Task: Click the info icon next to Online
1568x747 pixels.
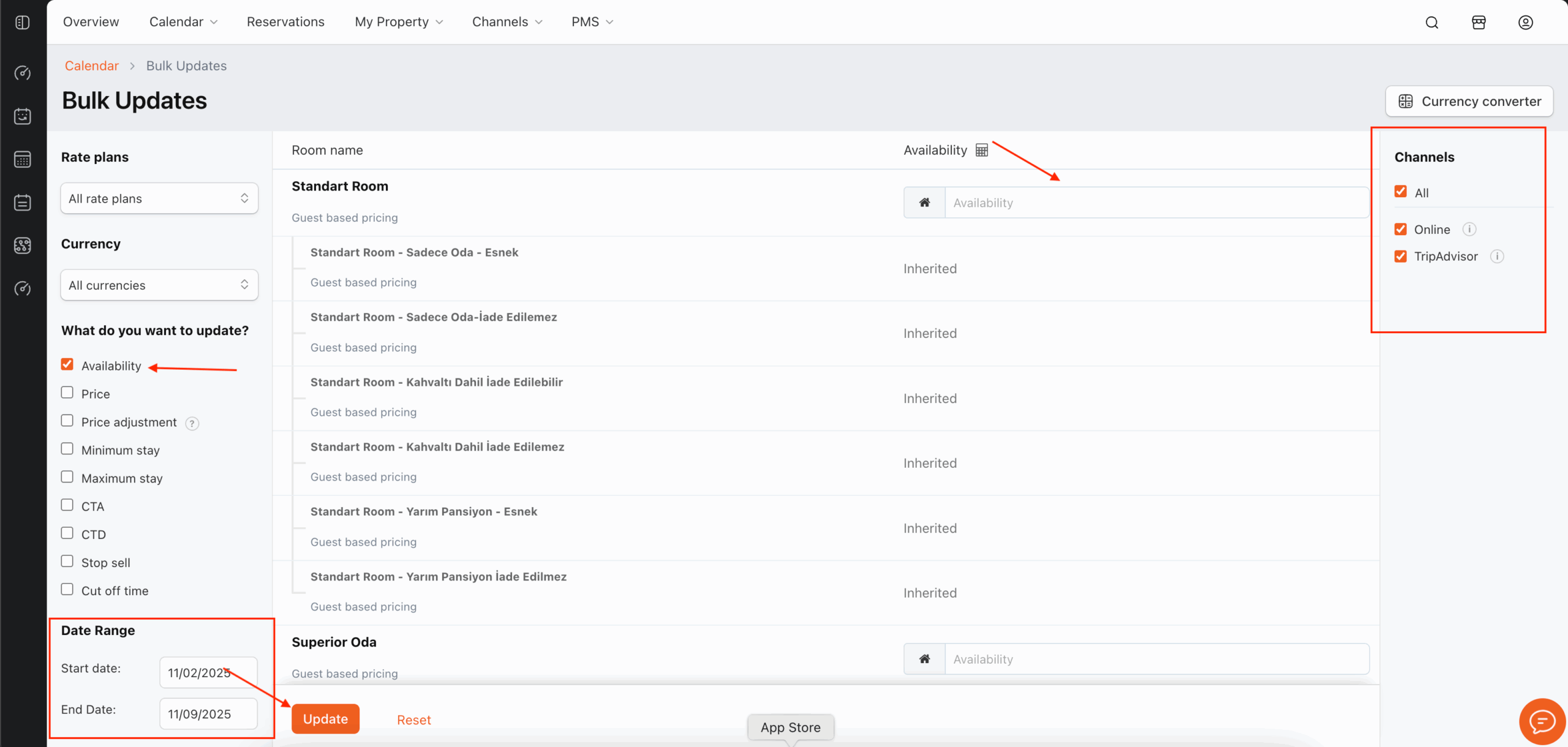Action: (1469, 230)
